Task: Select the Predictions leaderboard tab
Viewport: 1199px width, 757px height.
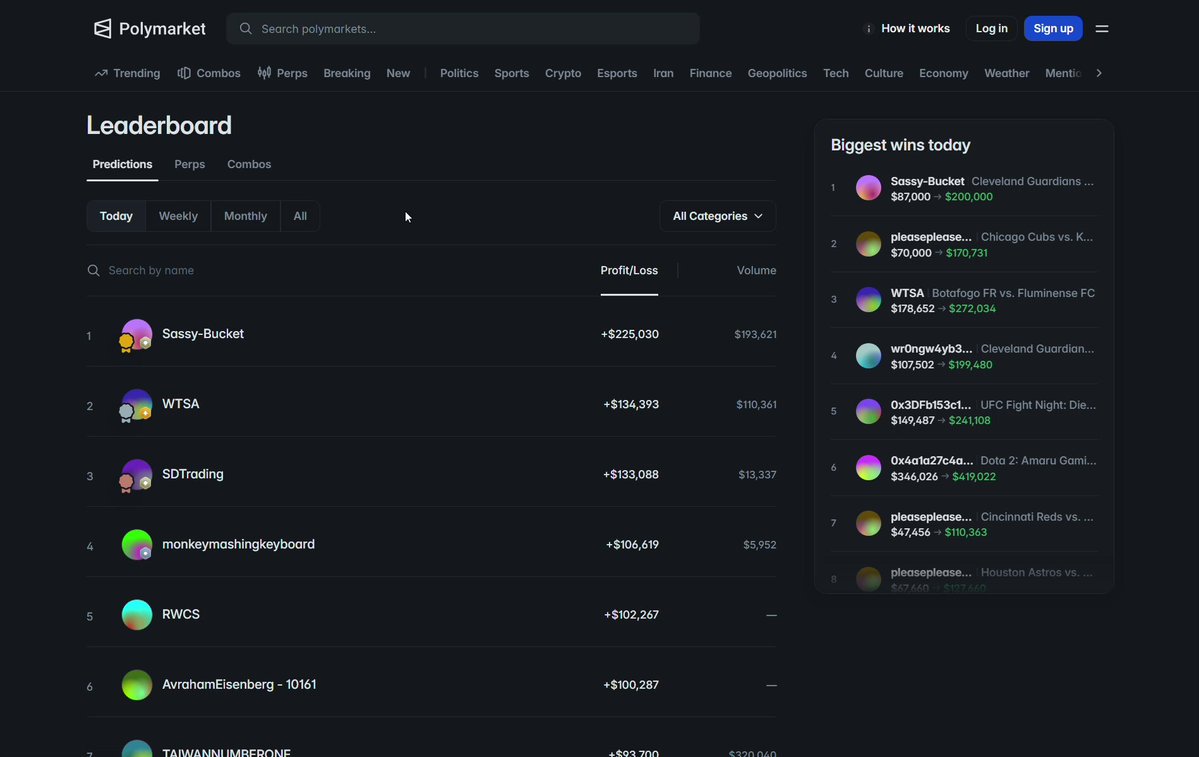Action: [x=122, y=164]
